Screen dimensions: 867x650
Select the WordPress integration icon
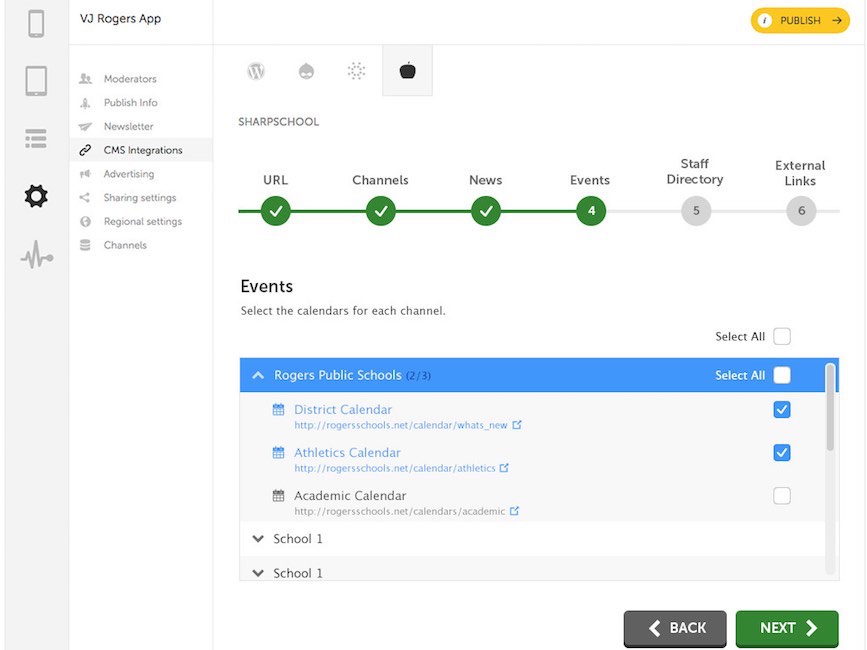[x=256, y=71]
